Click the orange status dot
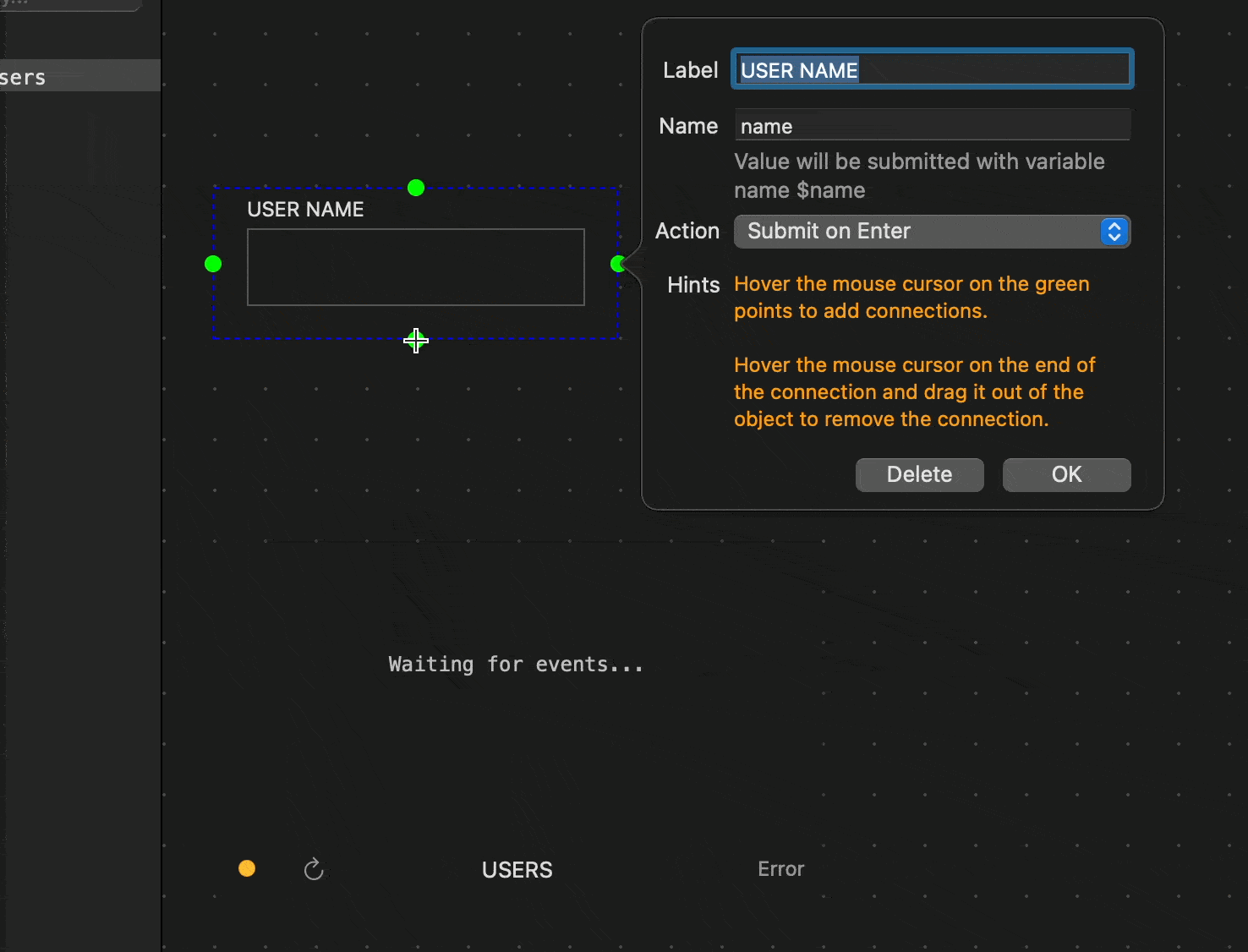The width and height of the screenshot is (1248, 952). (x=247, y=868)
